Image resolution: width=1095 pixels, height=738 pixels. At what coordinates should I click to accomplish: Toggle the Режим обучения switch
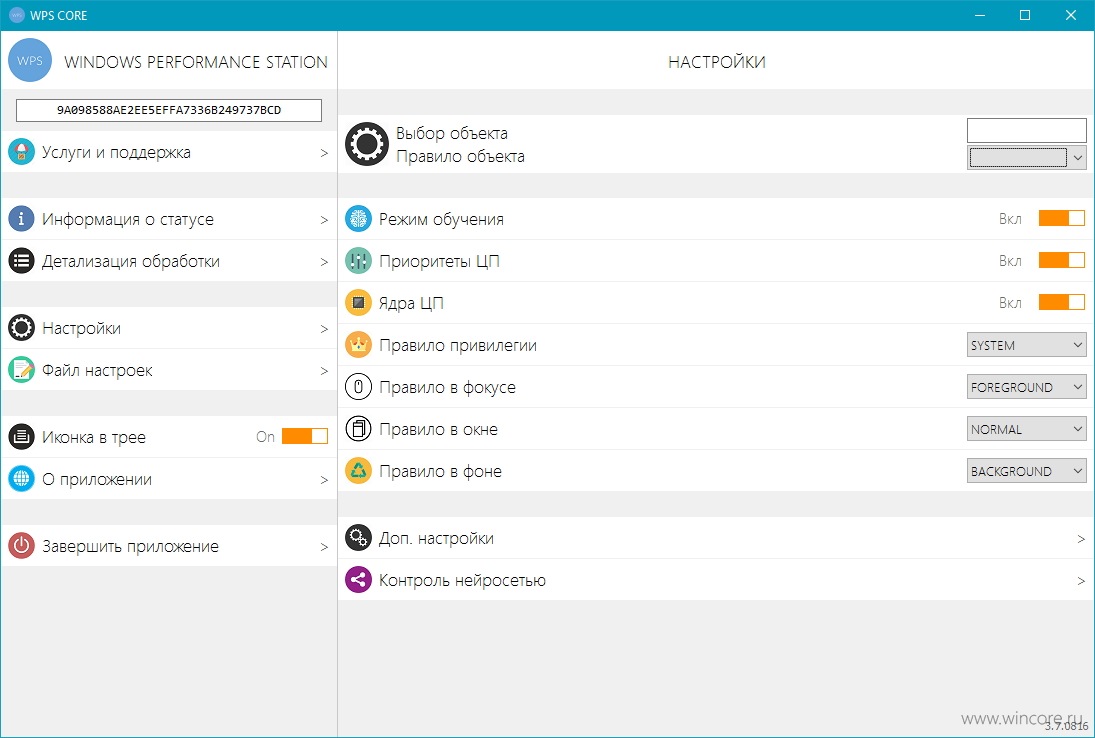click(1061, 219)
